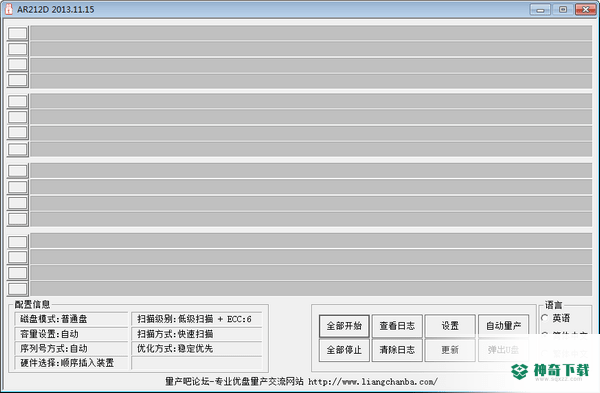Click fourth port button in the third group
The width and height of the screenshot is (600, 393).
point(18,219)
